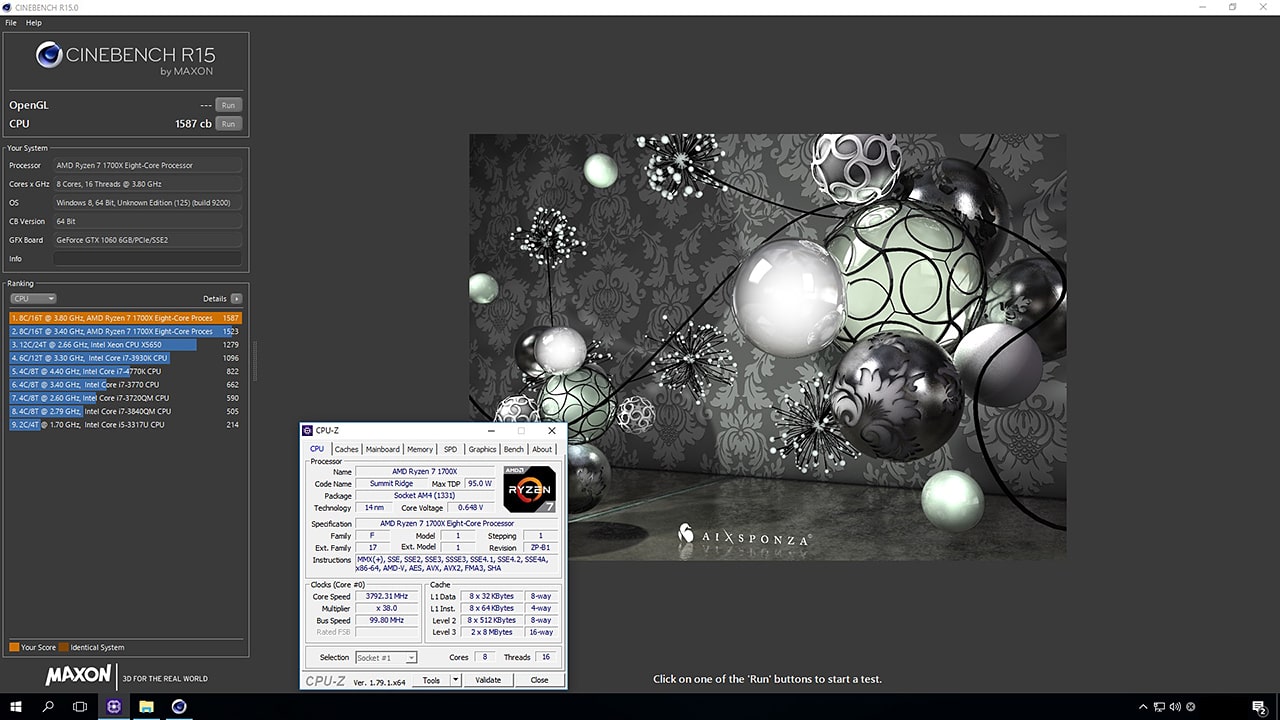Switch to About tab in CPU-Z

pos(542,450)
